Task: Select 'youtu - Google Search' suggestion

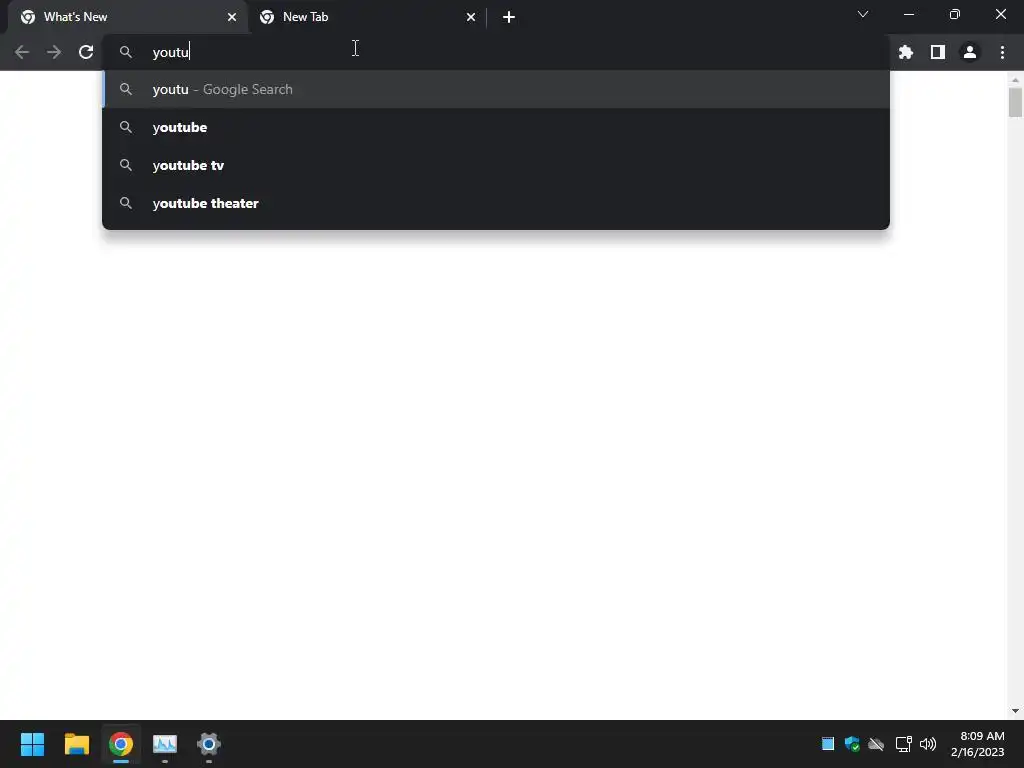Action: [496, 89]
